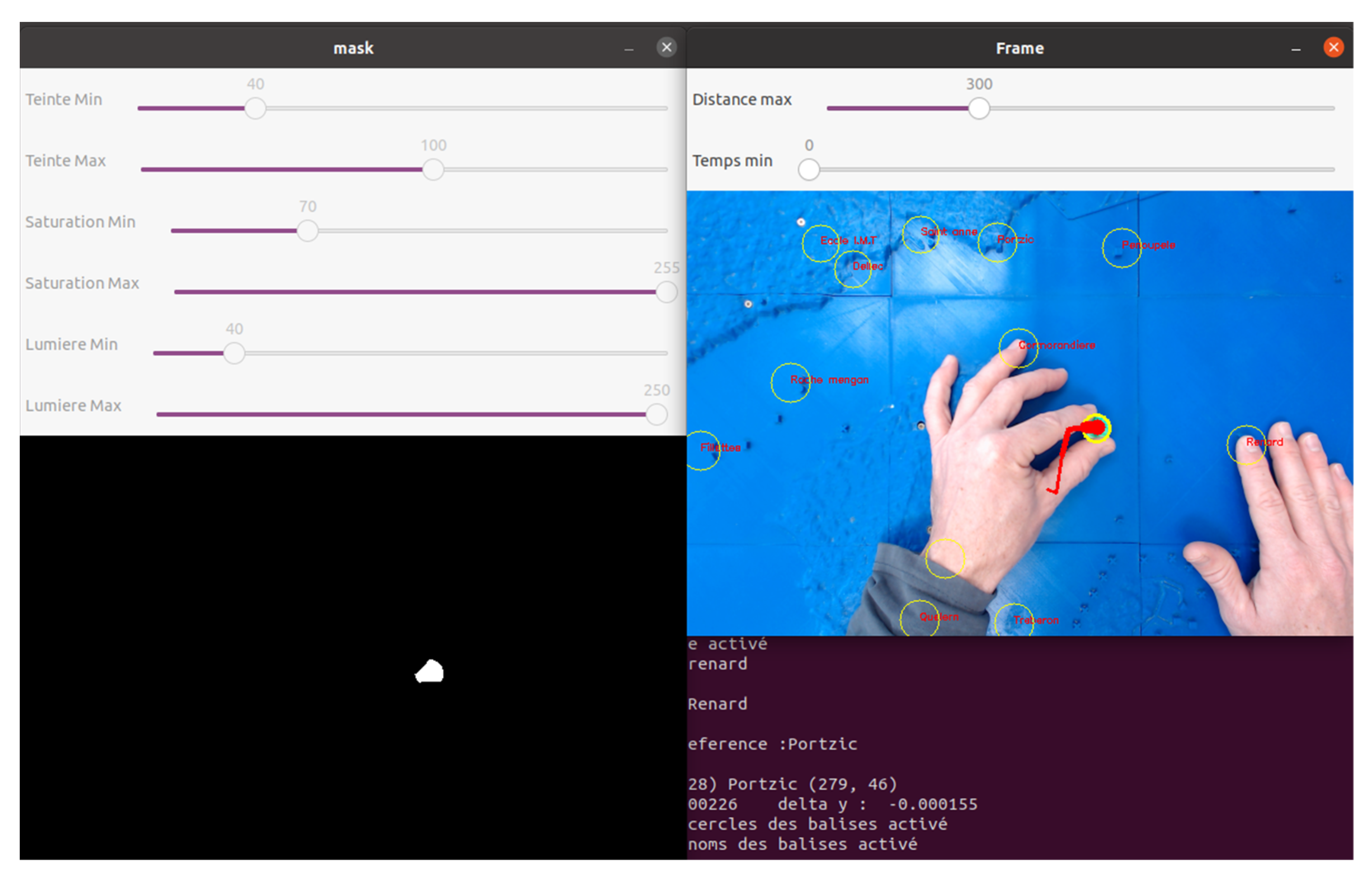Screen dimensions: 1372x877
Task: Click the Portzic beacon circle
Action: tap(997, 243)
